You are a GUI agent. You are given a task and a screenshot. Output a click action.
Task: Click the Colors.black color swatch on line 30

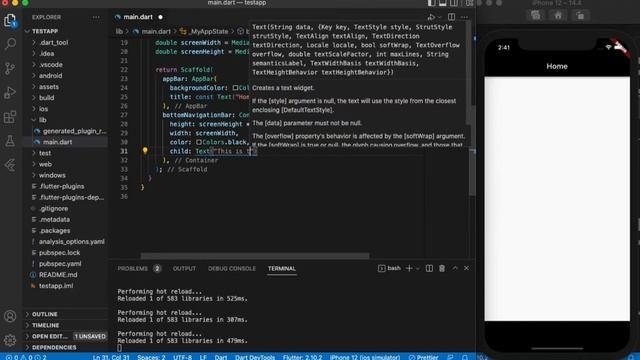(199, 142)
